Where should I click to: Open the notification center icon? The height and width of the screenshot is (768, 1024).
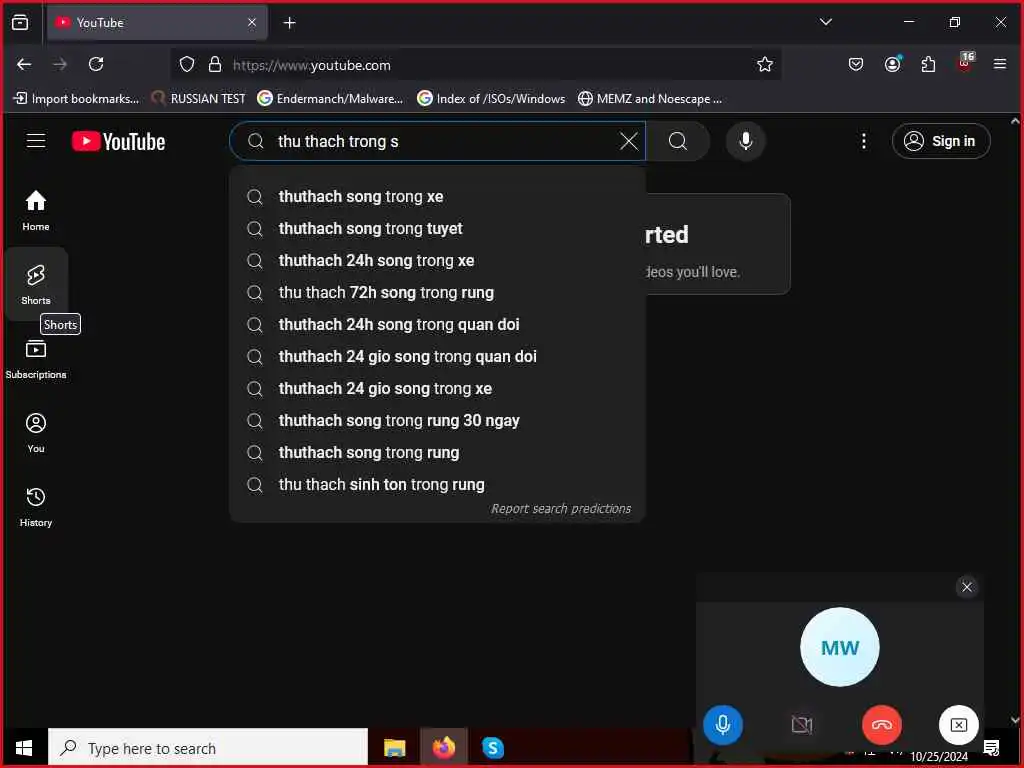[991, 748]
